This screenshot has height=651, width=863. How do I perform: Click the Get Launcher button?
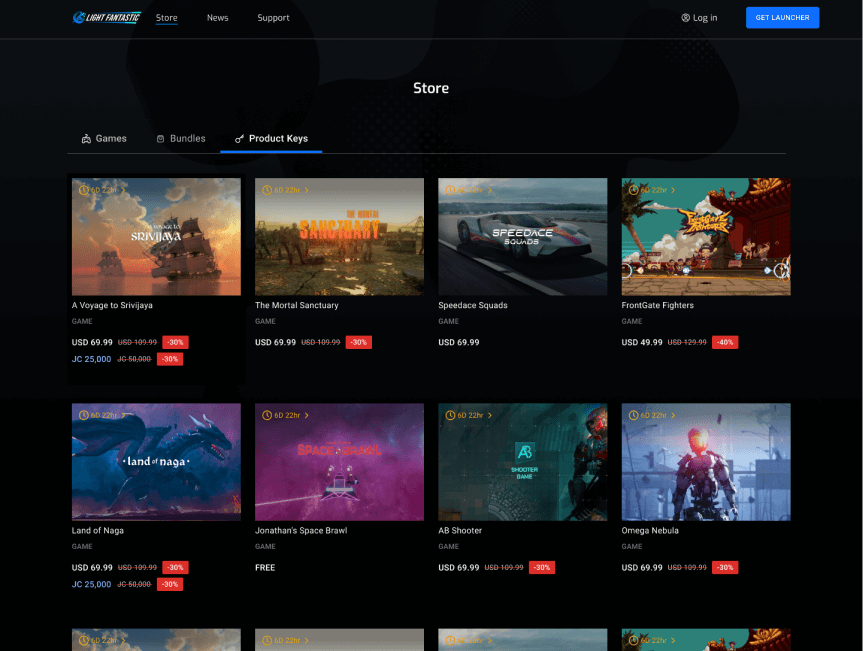click(782, 18)
